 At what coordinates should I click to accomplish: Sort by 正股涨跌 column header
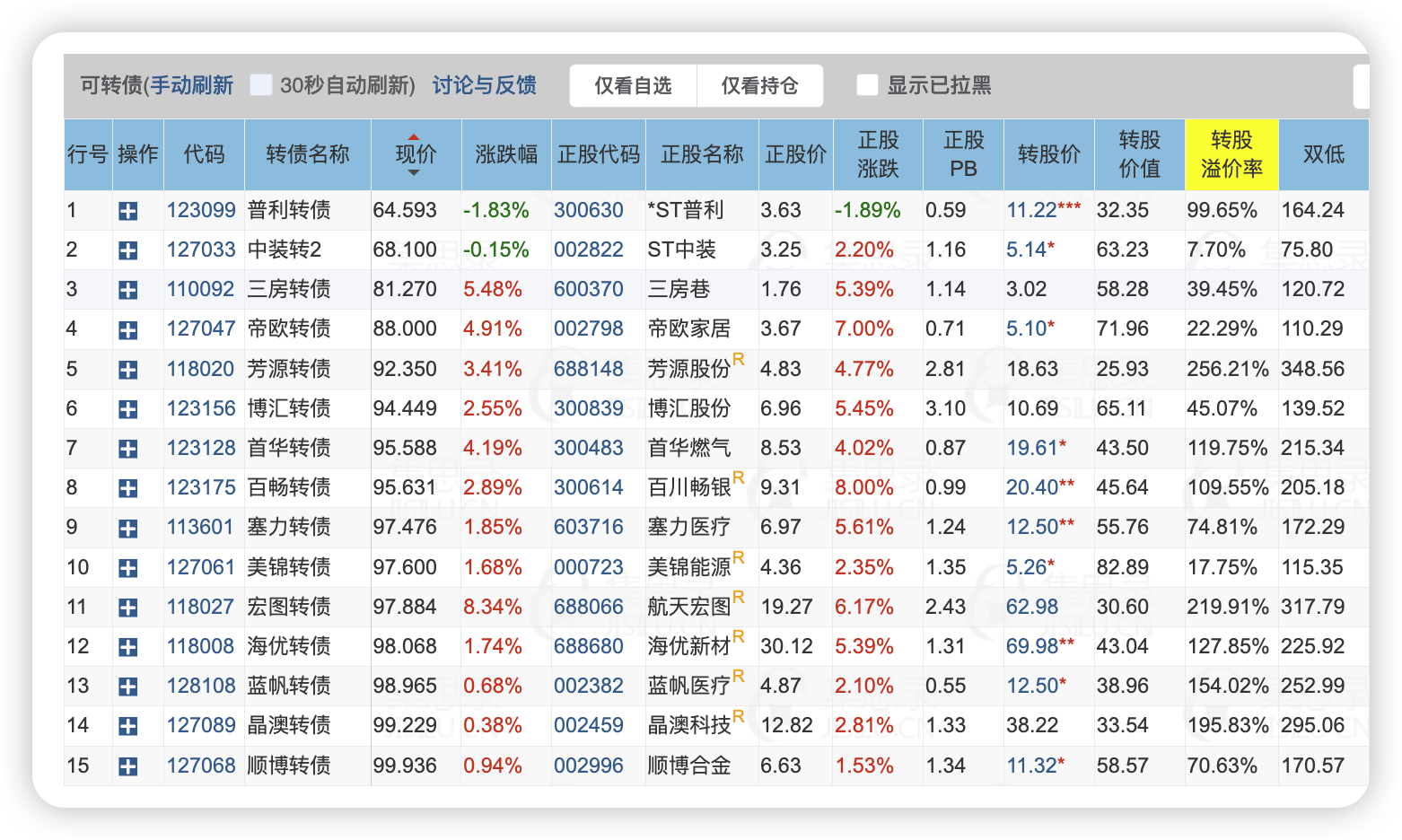878,154
